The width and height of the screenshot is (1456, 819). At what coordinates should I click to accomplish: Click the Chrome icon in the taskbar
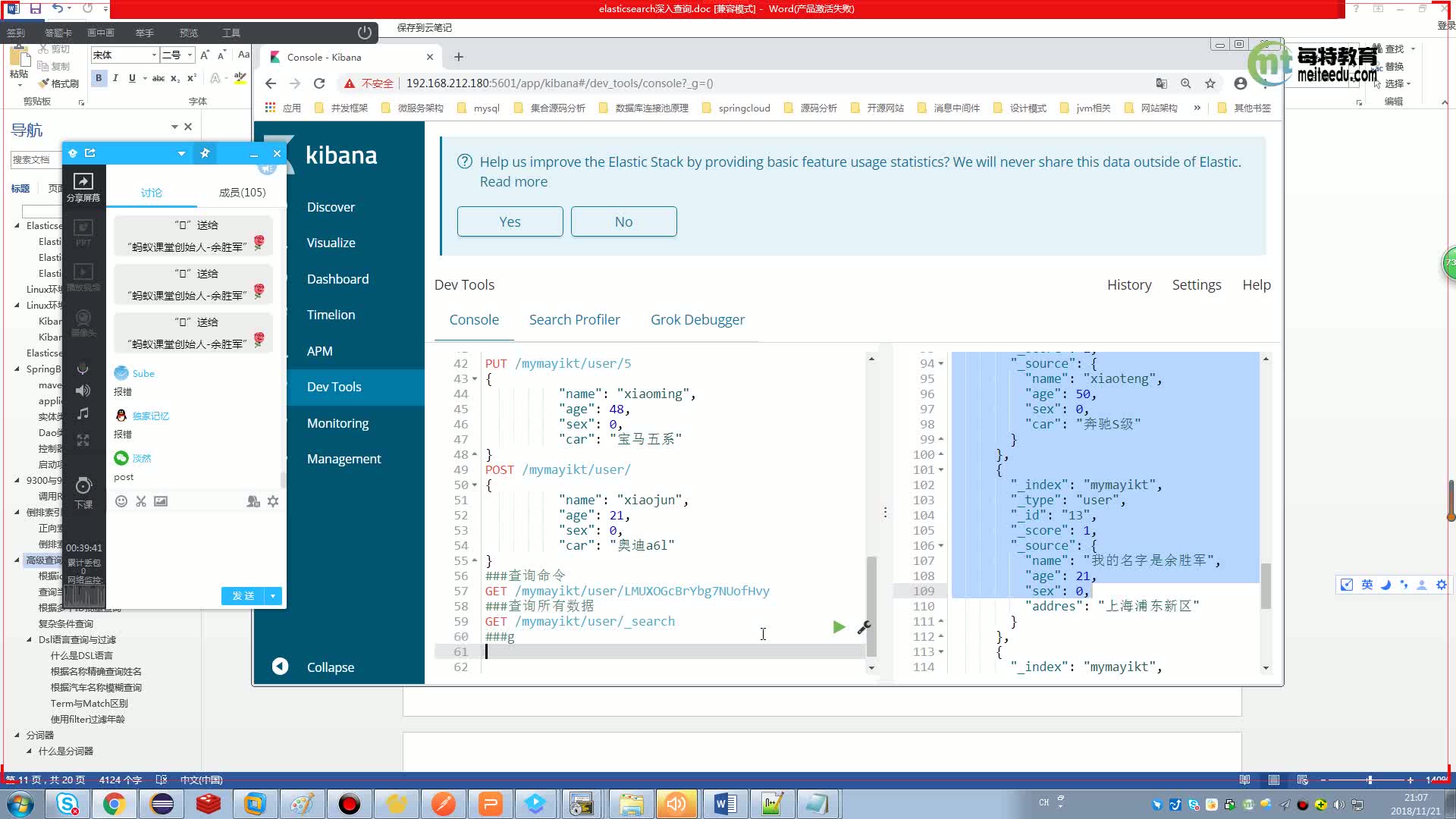[x=114, y=804]
